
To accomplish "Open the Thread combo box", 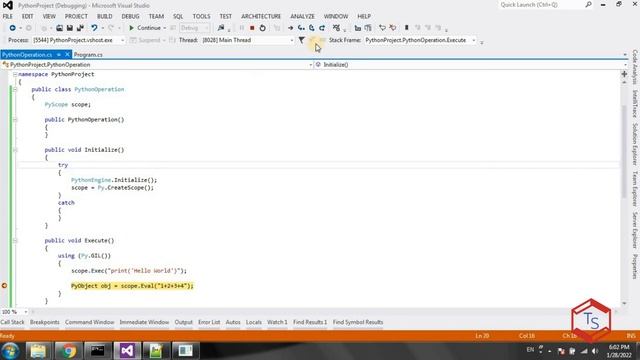I will [247, 40].
